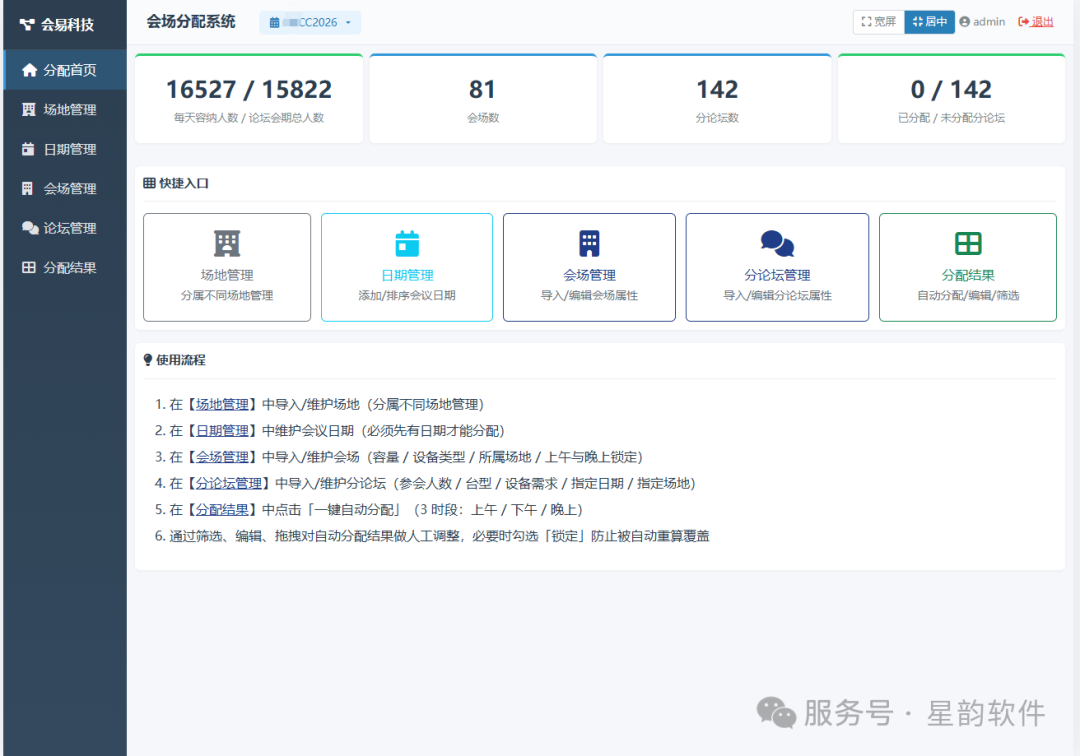Open 场地管理 from the sidebar menu
1080x756 pixels.
click(x=65, y=109)
